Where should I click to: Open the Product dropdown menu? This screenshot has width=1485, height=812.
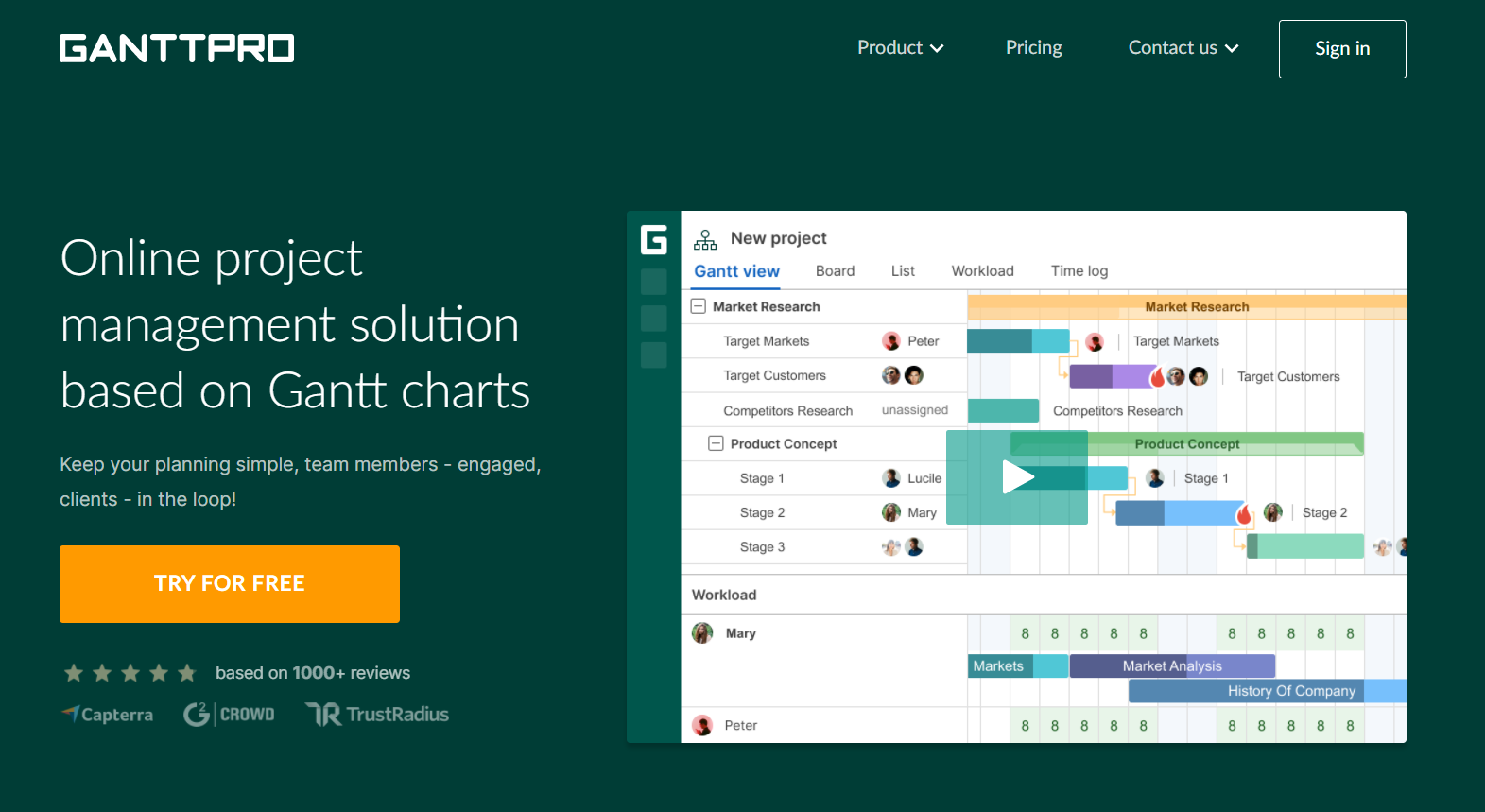pos(900,47)
